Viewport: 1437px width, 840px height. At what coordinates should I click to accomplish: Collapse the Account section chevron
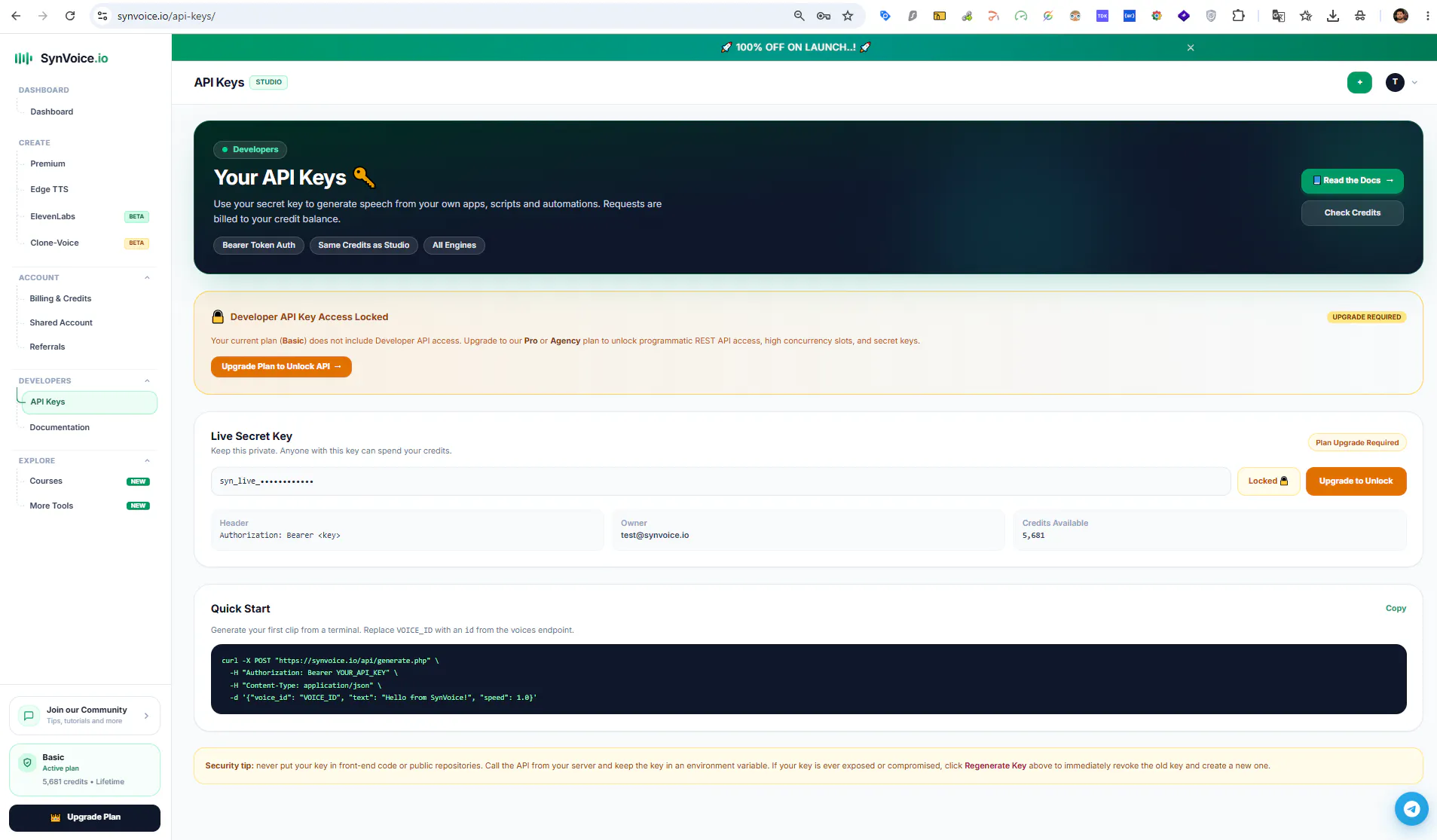(x=147, y=278)
